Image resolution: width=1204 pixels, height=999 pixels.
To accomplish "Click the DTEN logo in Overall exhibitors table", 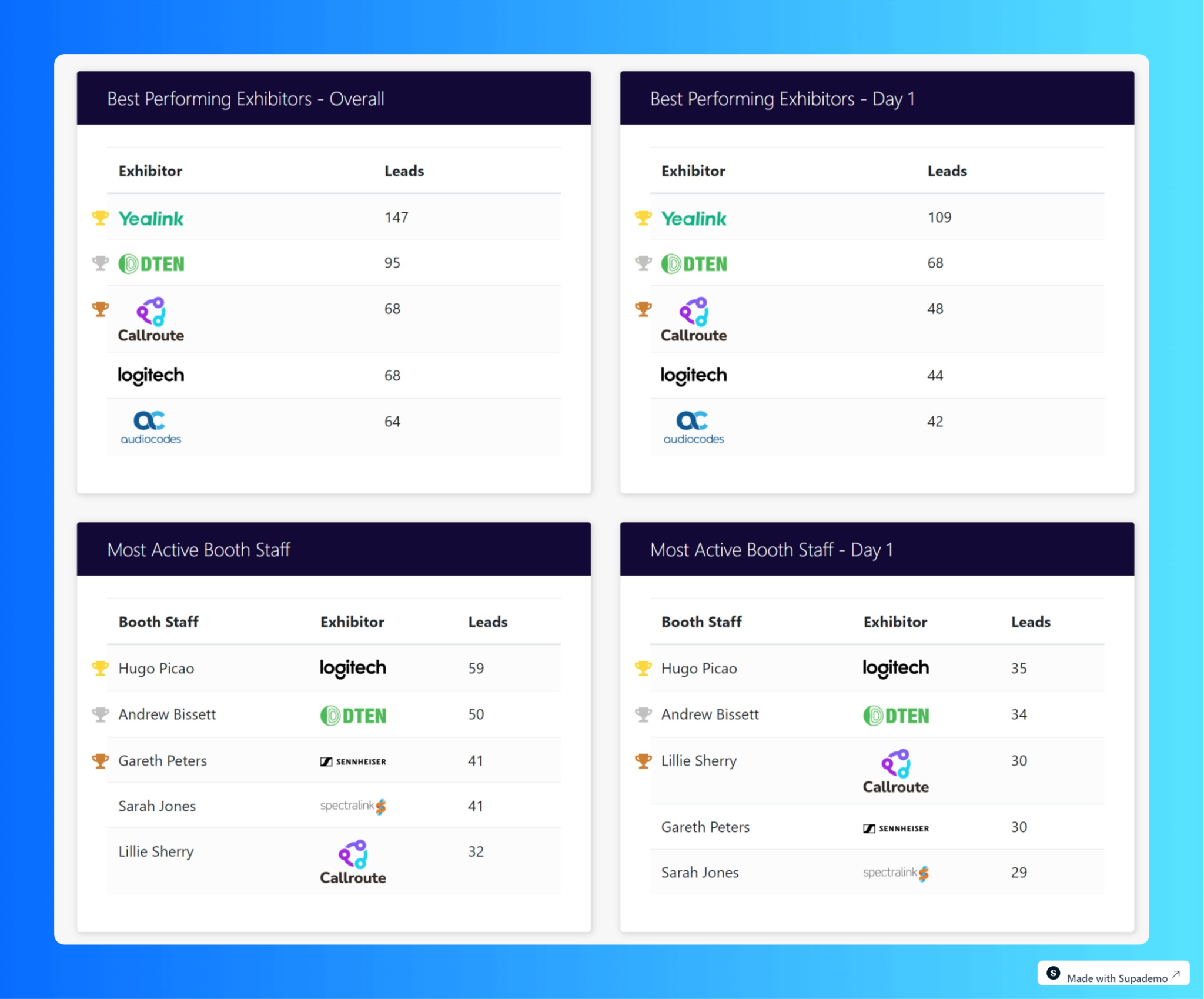I will [x=151, y=264].
